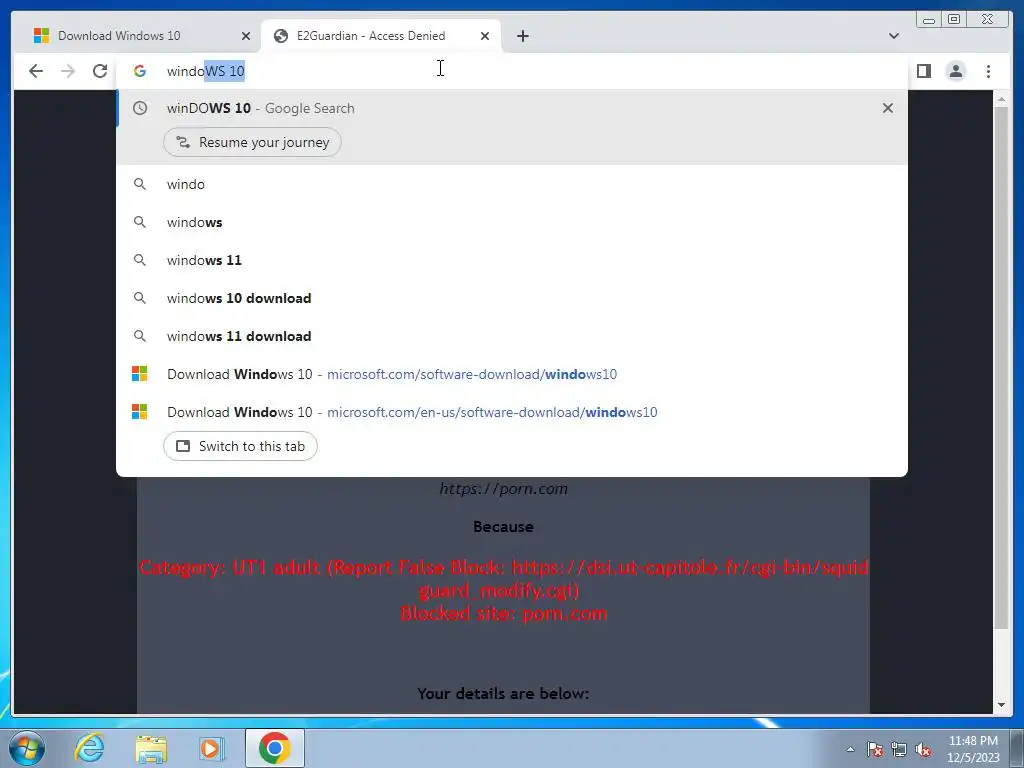Expand the tab search dropdown arrow

[x=893, y=36]
